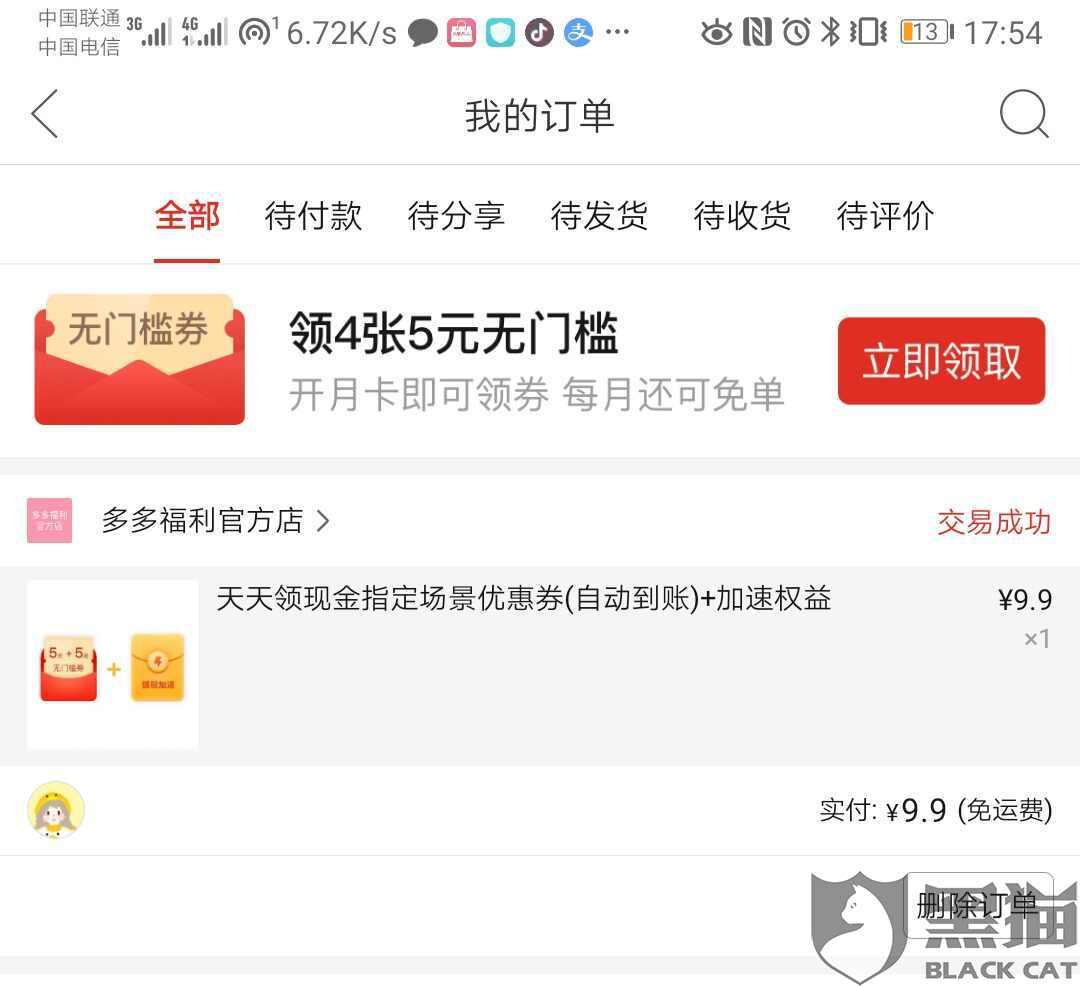Tap the user avatar below the order
Screen dimensions: 1080x986
click(x=56, y=810)
